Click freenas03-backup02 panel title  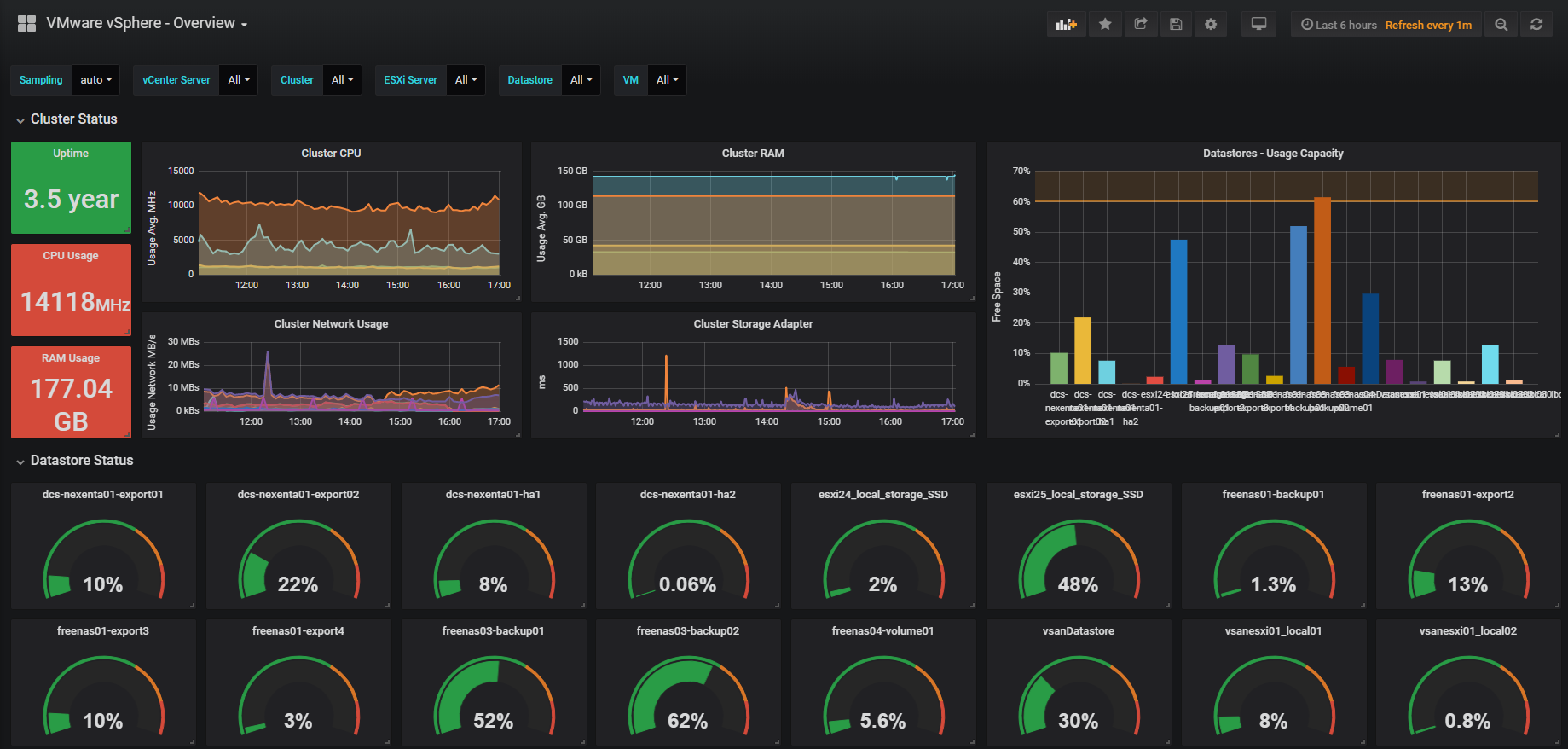688,631
